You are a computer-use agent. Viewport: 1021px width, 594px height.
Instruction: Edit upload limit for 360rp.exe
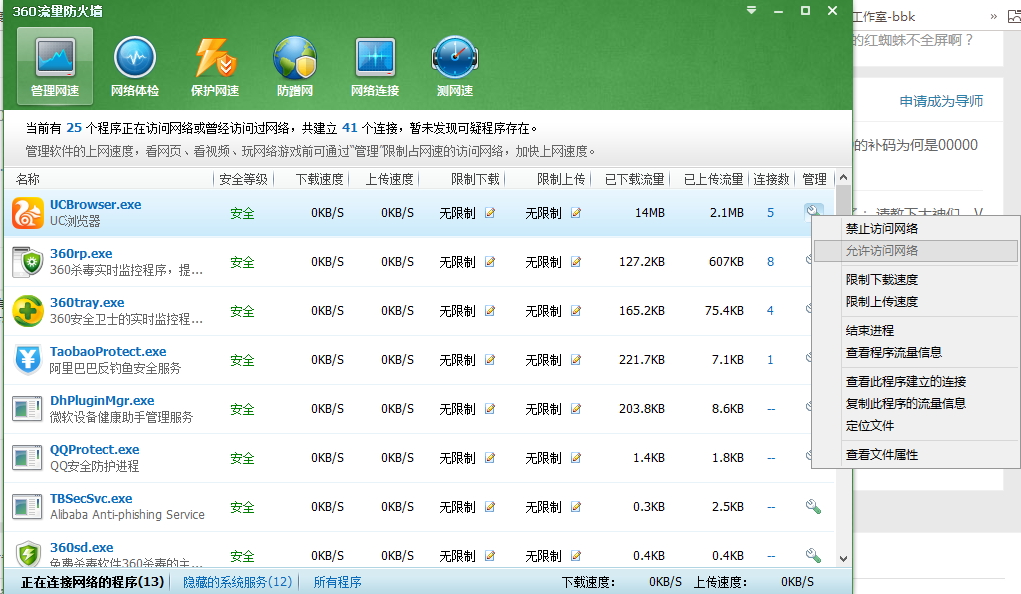(x=576, y=262)
